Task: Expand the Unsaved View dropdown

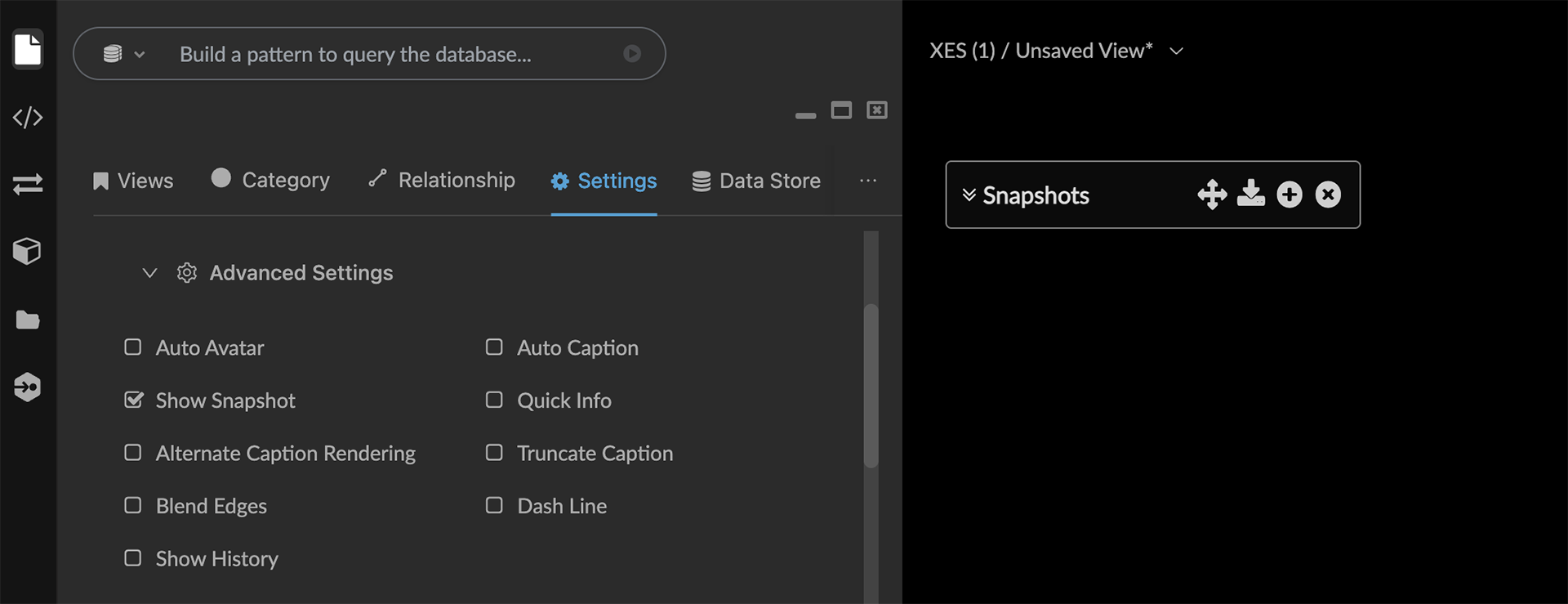Action: click(x=1177, y=51)
